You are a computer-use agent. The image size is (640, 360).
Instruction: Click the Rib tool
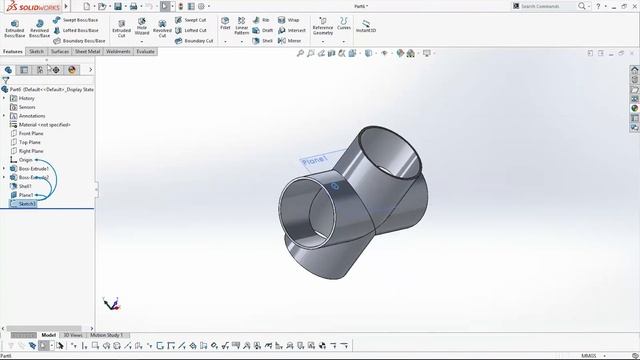click(261, 20)
